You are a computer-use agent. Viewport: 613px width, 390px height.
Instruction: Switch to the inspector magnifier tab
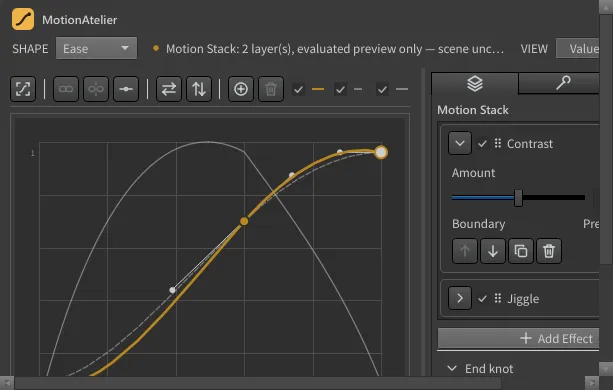(x=559, y=83)
